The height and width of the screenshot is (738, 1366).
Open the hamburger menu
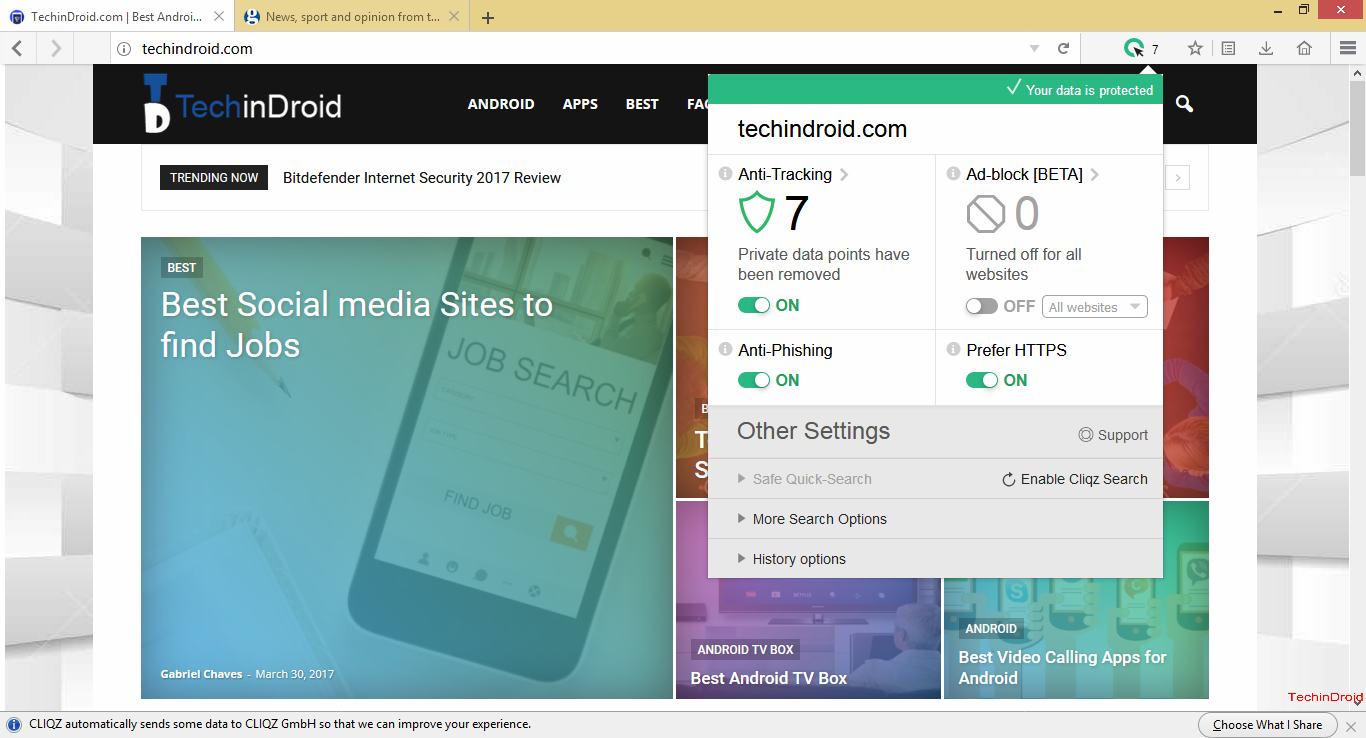(1348, 48)
